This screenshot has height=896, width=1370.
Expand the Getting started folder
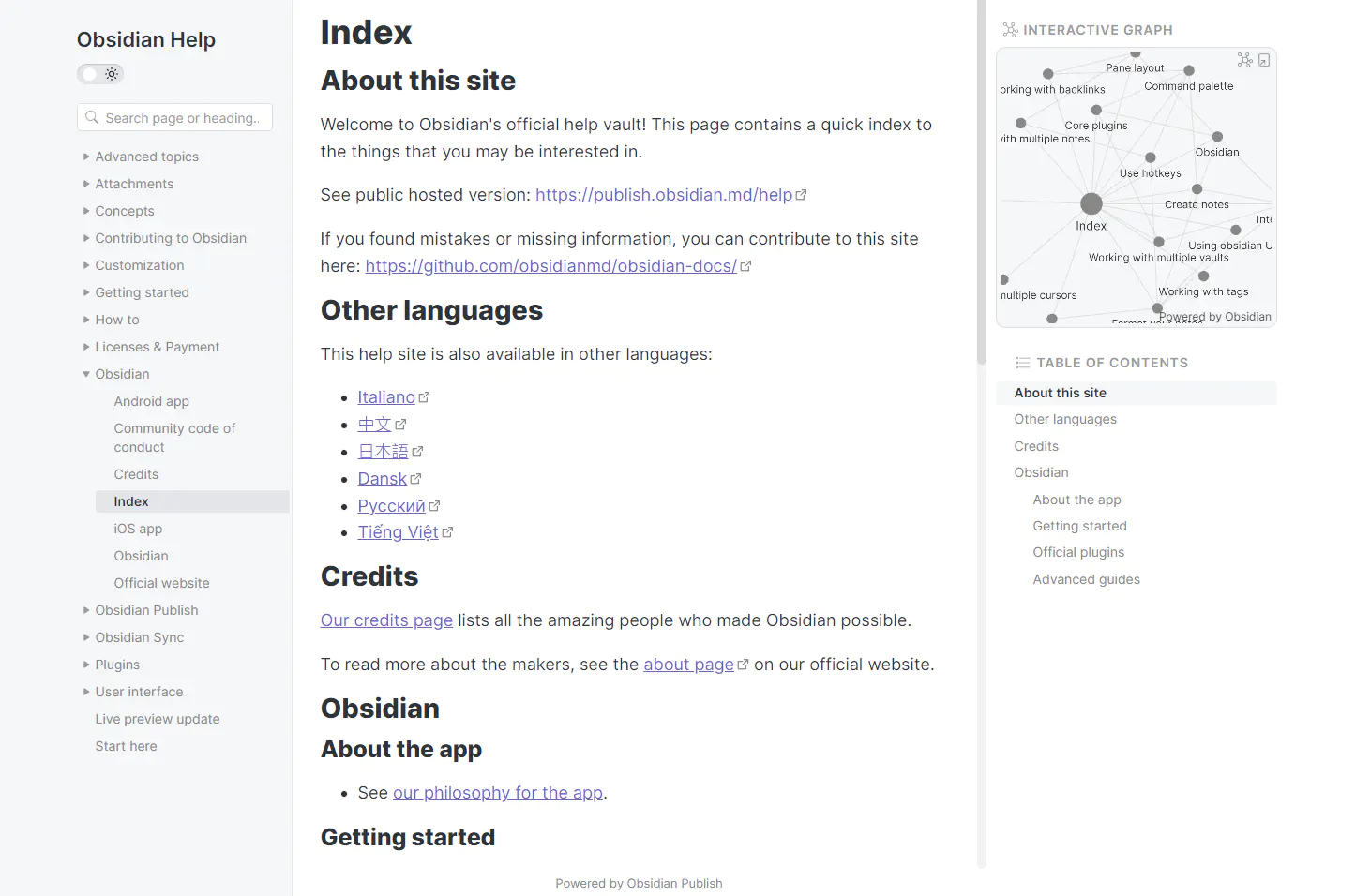[x=86, y=292]
